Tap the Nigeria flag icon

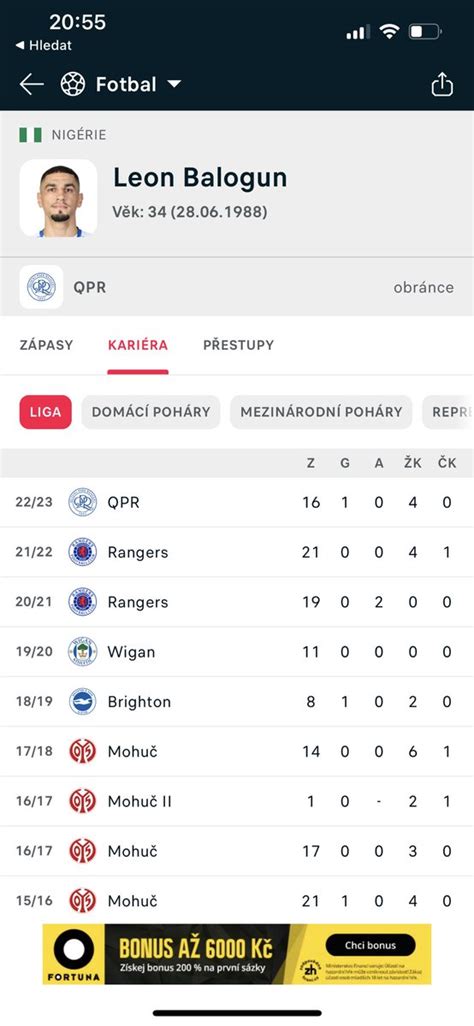[30, 135]
